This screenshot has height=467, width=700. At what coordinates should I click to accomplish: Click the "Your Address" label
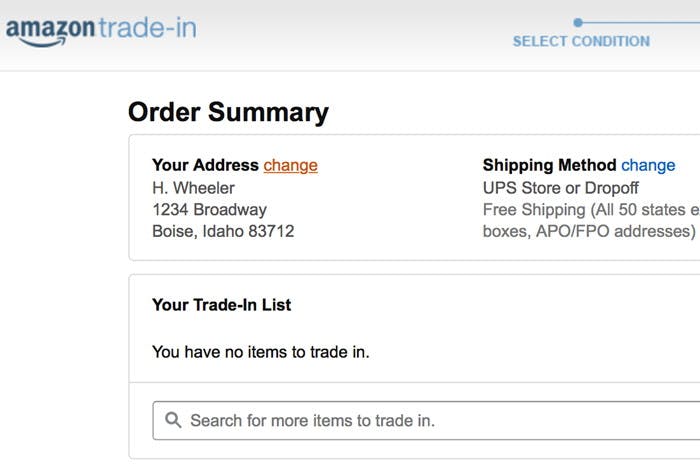205,165
